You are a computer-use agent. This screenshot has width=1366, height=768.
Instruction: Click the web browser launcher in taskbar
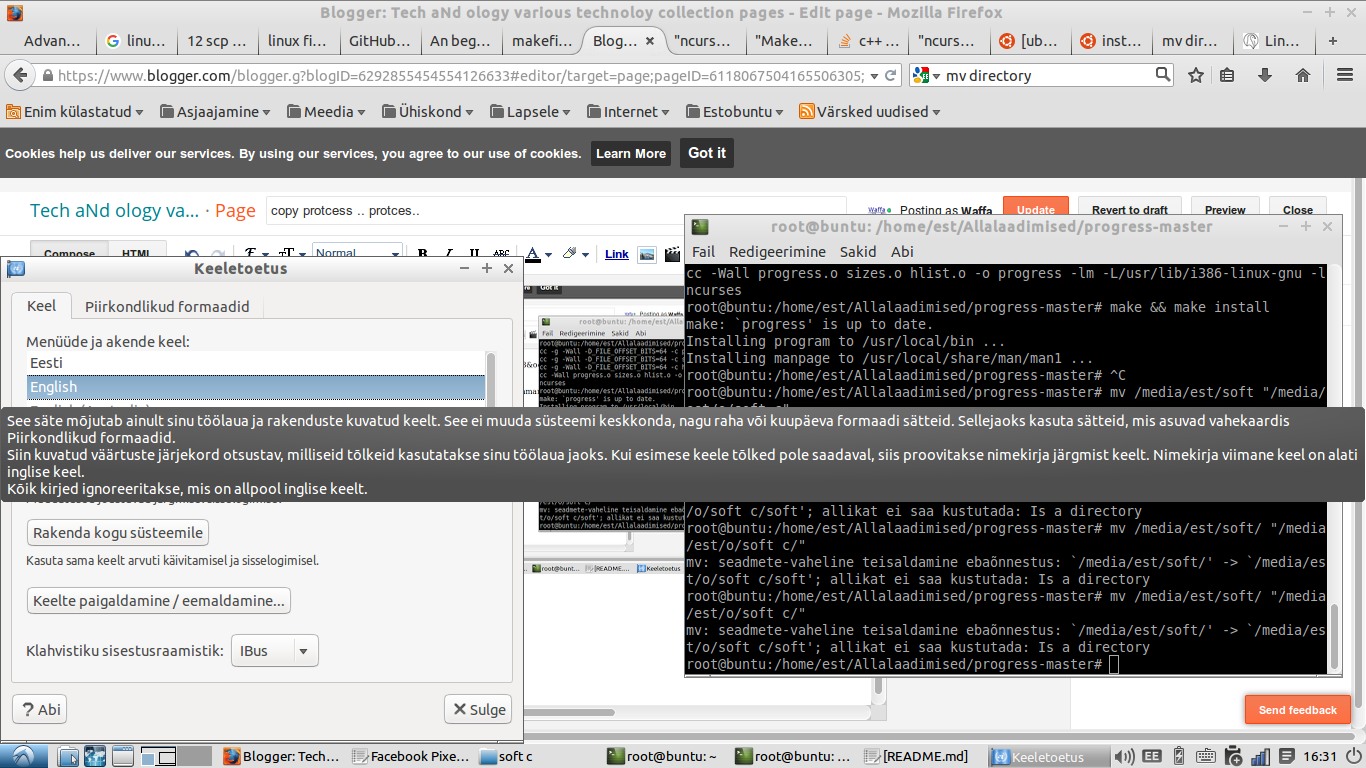tap(96, 756)
